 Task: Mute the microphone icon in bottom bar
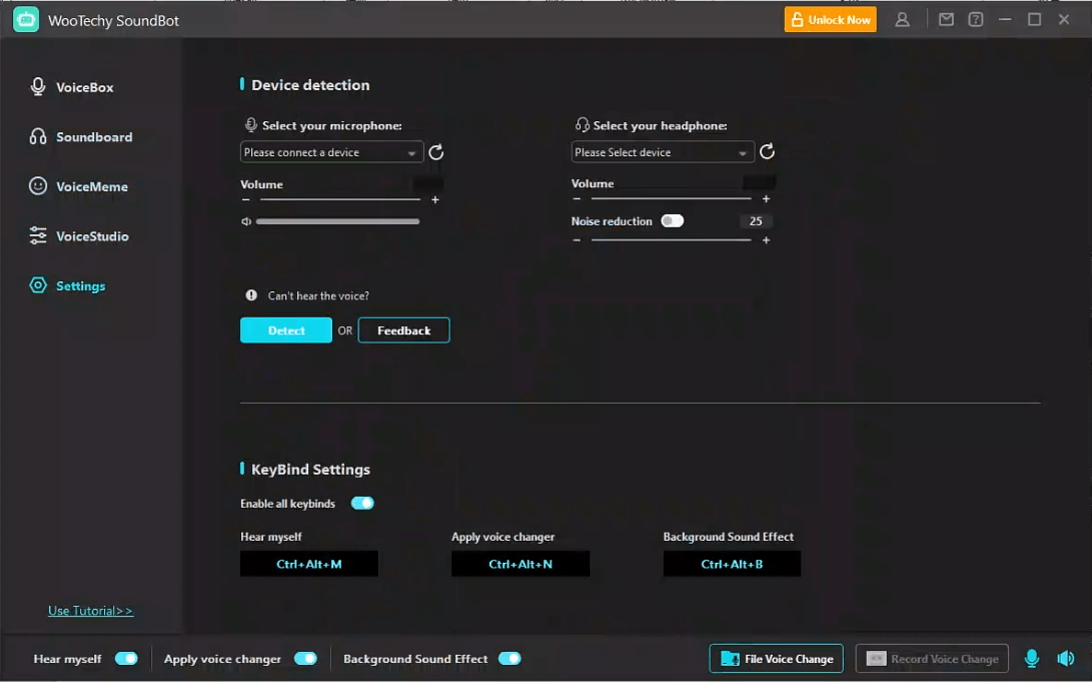click(1032, 658)
